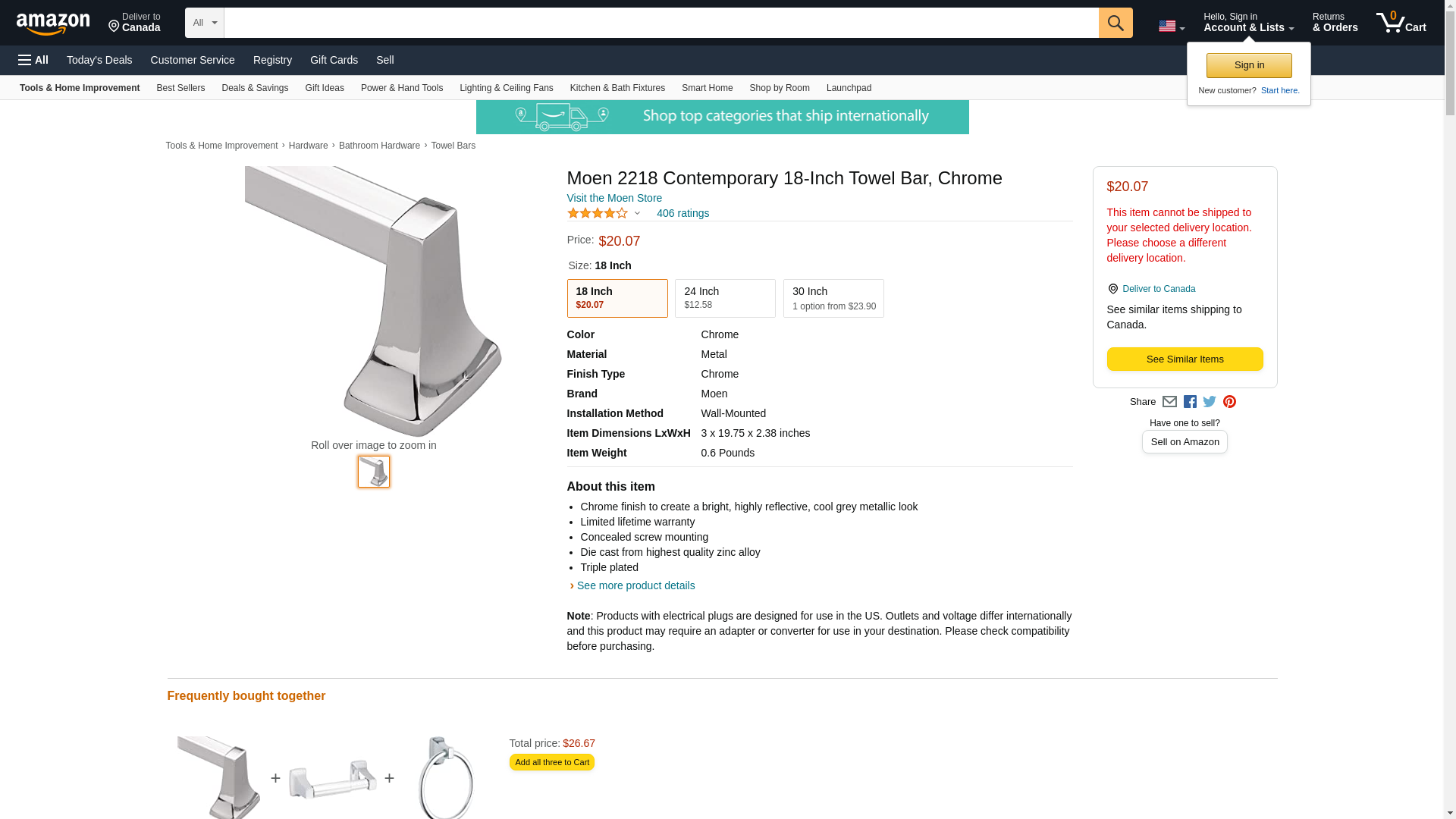Share on Pinterest icon
The image size is (1456, 819).
coord(1229,402)
